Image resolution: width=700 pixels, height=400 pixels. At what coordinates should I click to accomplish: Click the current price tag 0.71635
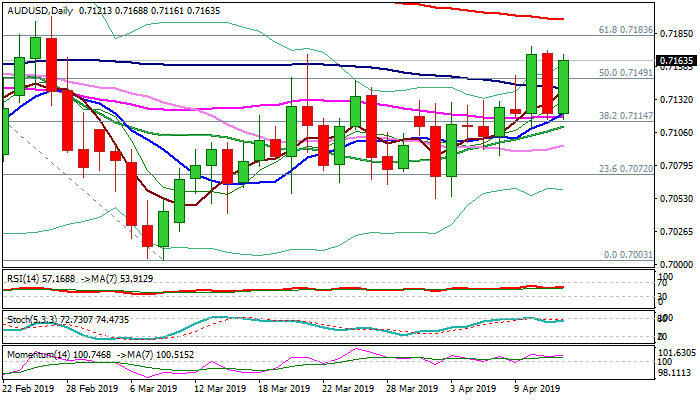click(x=676, y=60)
